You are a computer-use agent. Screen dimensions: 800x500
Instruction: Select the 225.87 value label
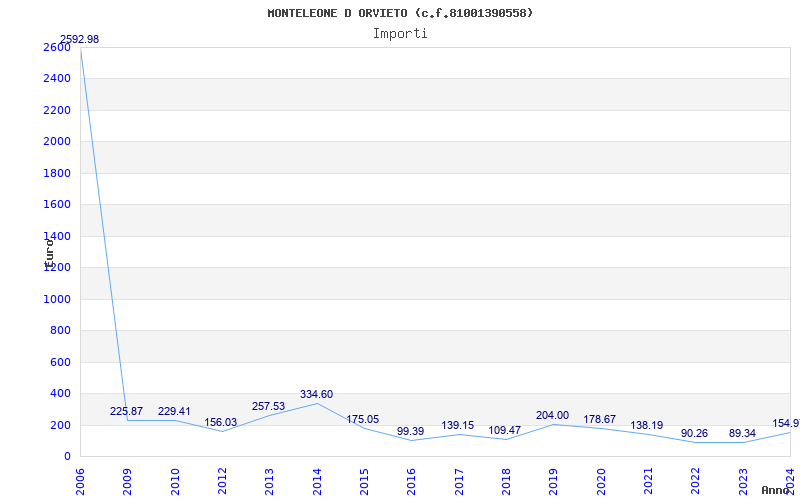pos(127,411)
